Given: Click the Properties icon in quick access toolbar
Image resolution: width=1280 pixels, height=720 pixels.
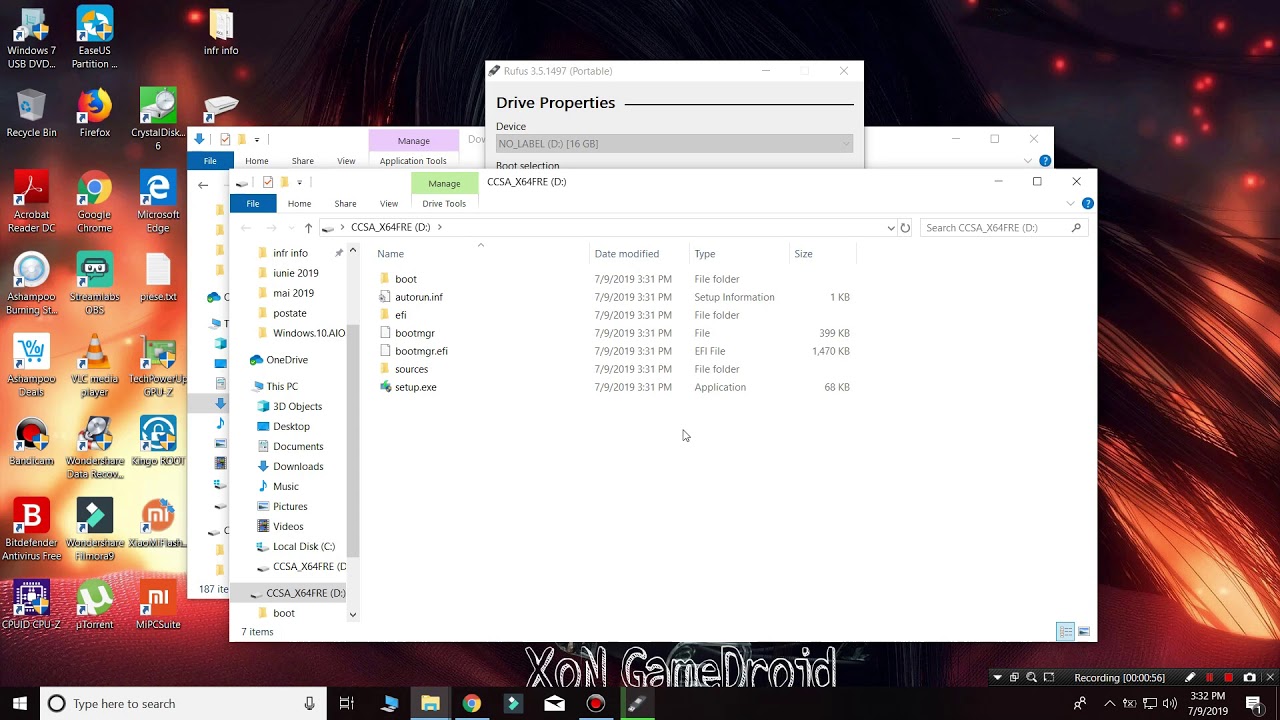Looking at the screenshot, I should [268, 182].
